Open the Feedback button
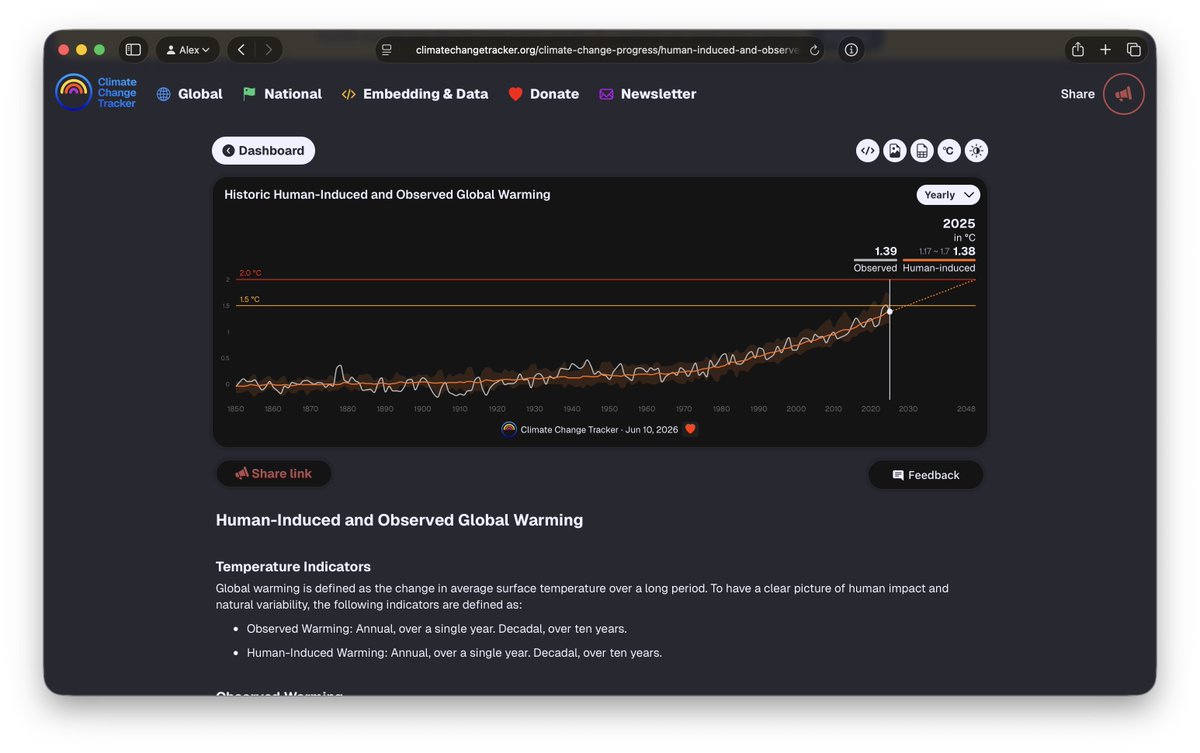 (926, 475)
